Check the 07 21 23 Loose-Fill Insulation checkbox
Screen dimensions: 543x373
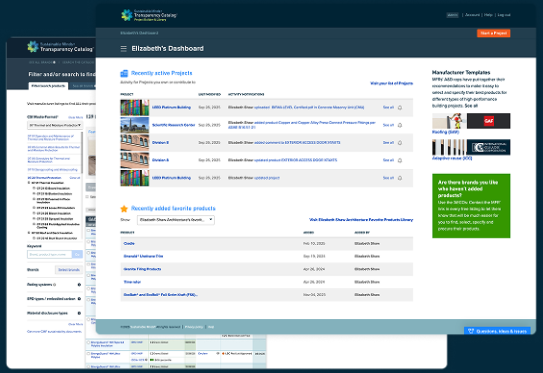(34, 208)
